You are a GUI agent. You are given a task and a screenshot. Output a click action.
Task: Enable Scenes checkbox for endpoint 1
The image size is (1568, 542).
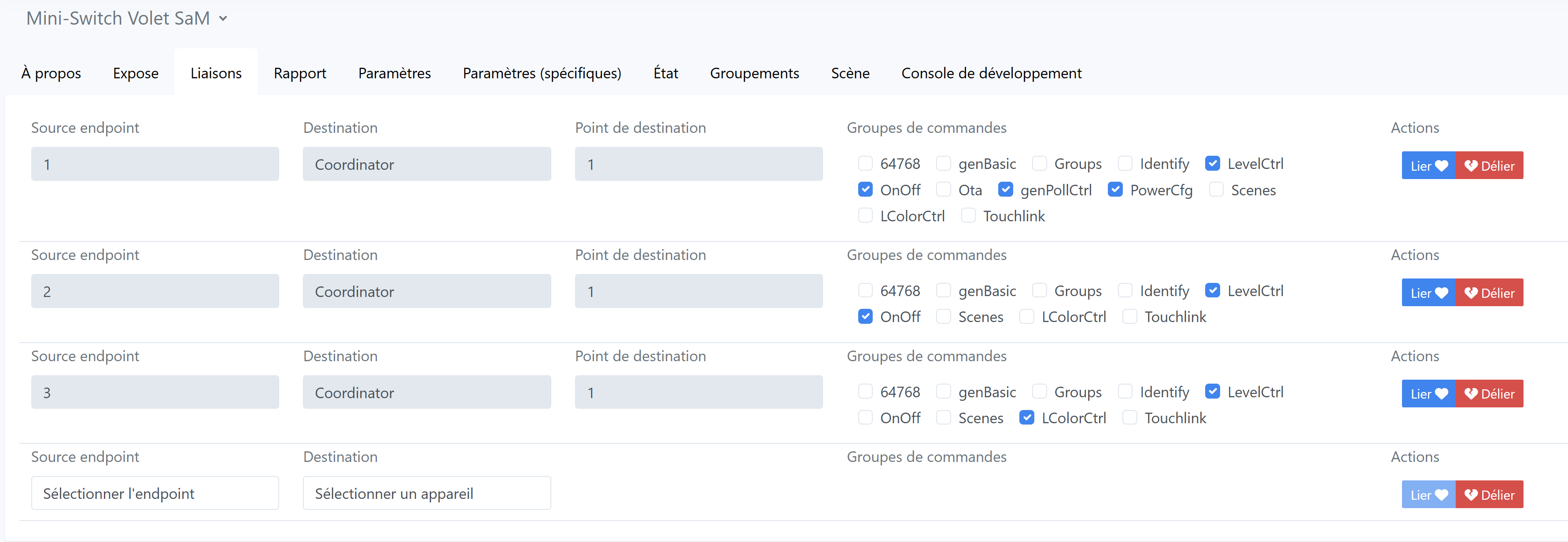coord(1216,189)
